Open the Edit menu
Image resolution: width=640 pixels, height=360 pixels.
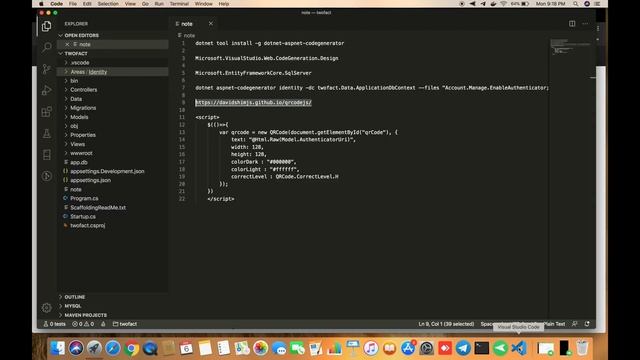point(87,4)
